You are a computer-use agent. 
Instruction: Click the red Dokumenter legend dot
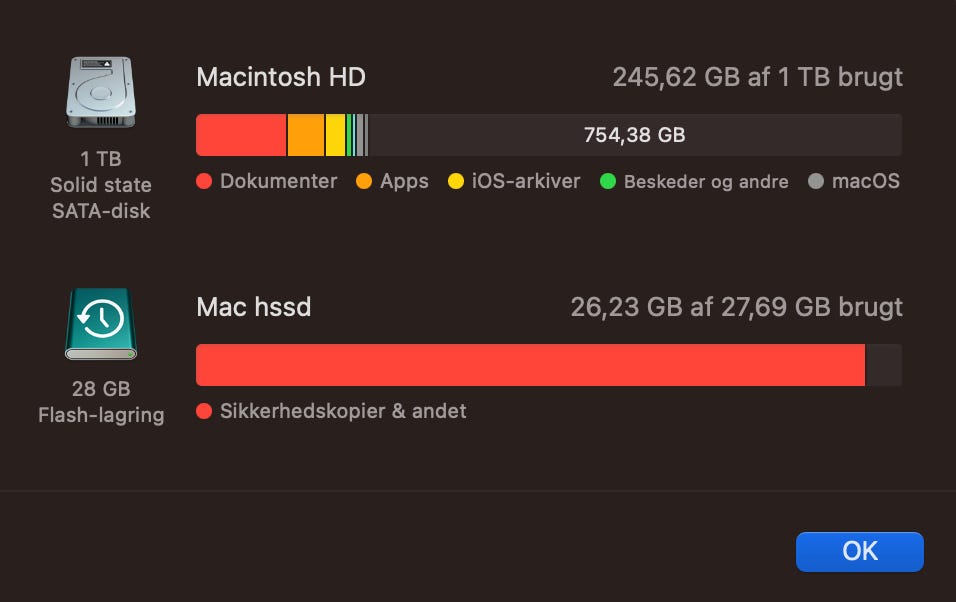pyautogui.click(x=205, y=182)
